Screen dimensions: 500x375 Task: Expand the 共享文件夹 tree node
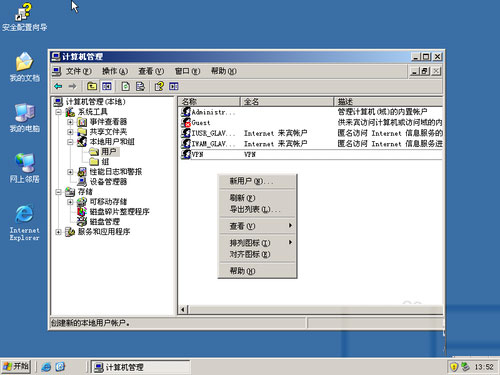coord(70,132)
